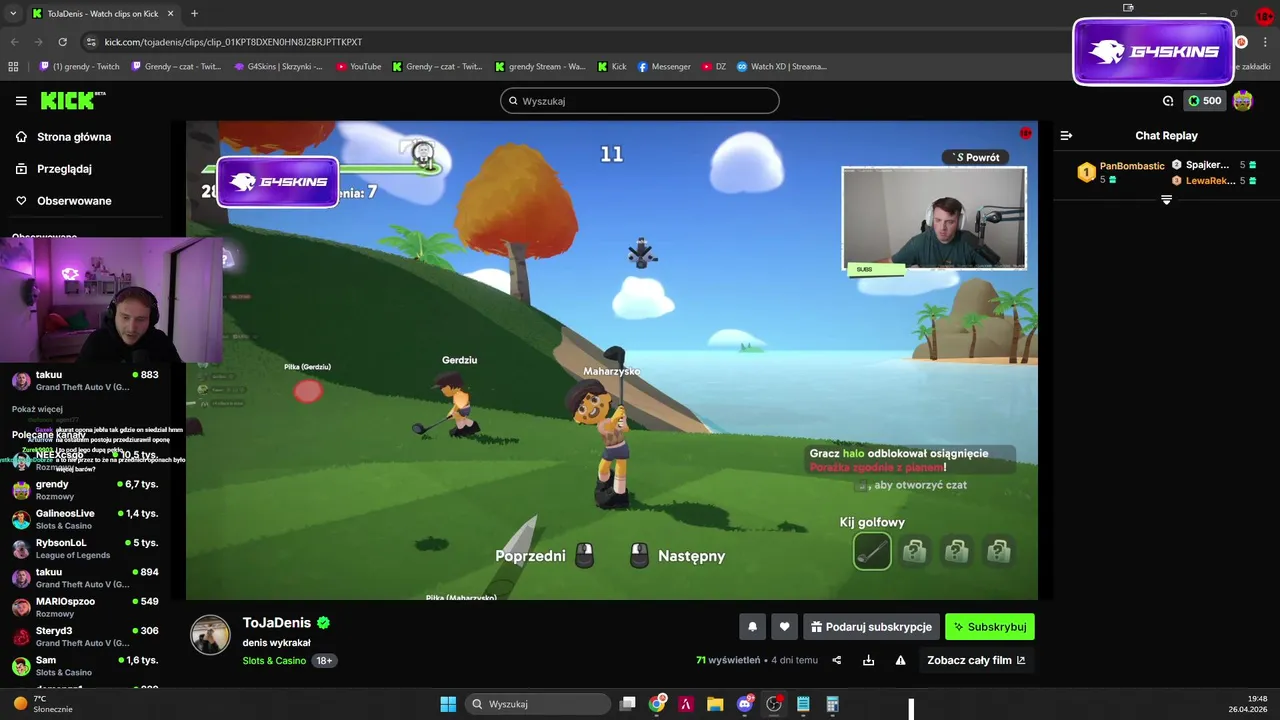
Task: Open ToJaDenis channel avatar
Action: point(210,635)
